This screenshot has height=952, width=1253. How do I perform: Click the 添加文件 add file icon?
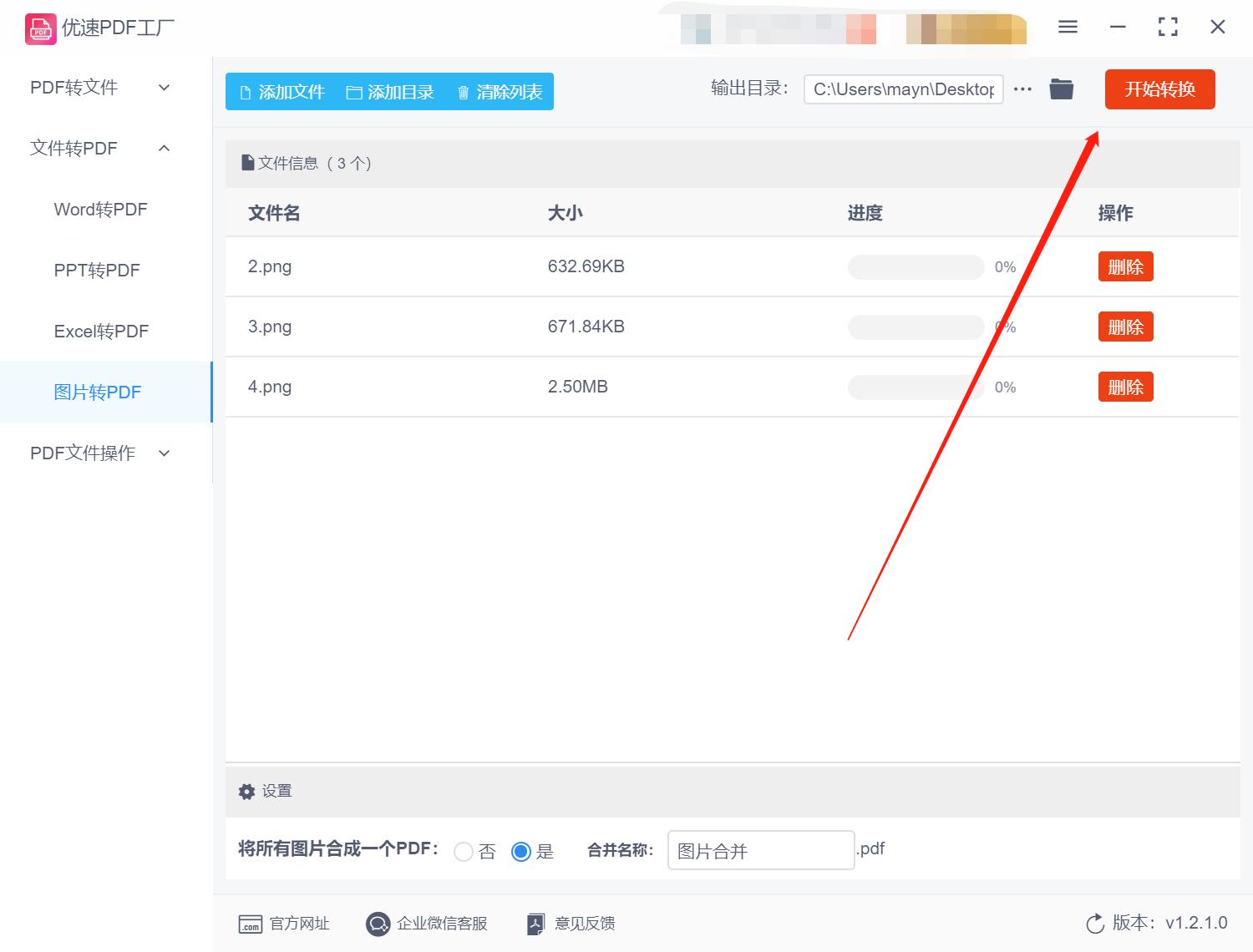tap(246, 92)
